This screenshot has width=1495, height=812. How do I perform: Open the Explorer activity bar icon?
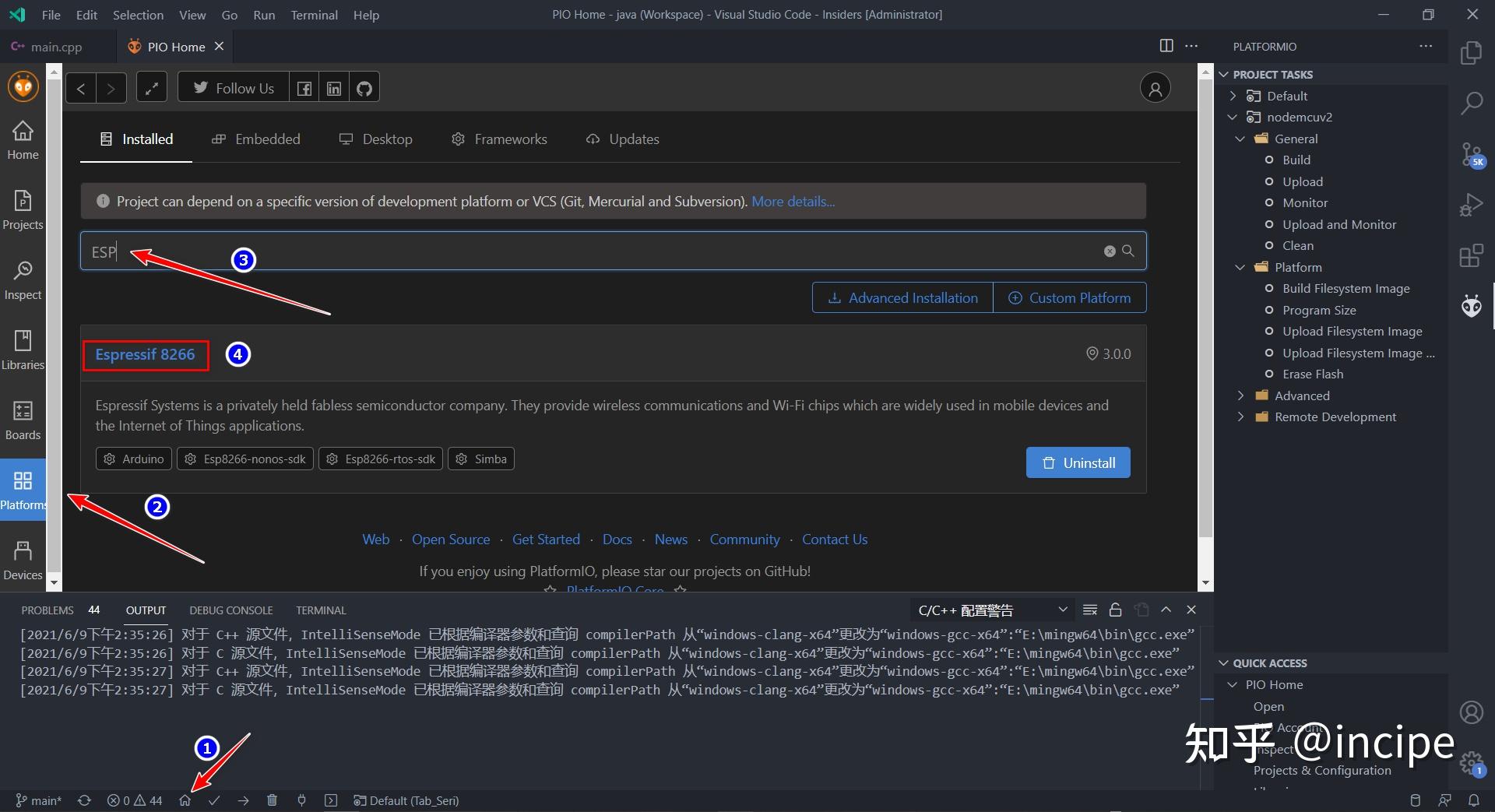pos(1471,53)
